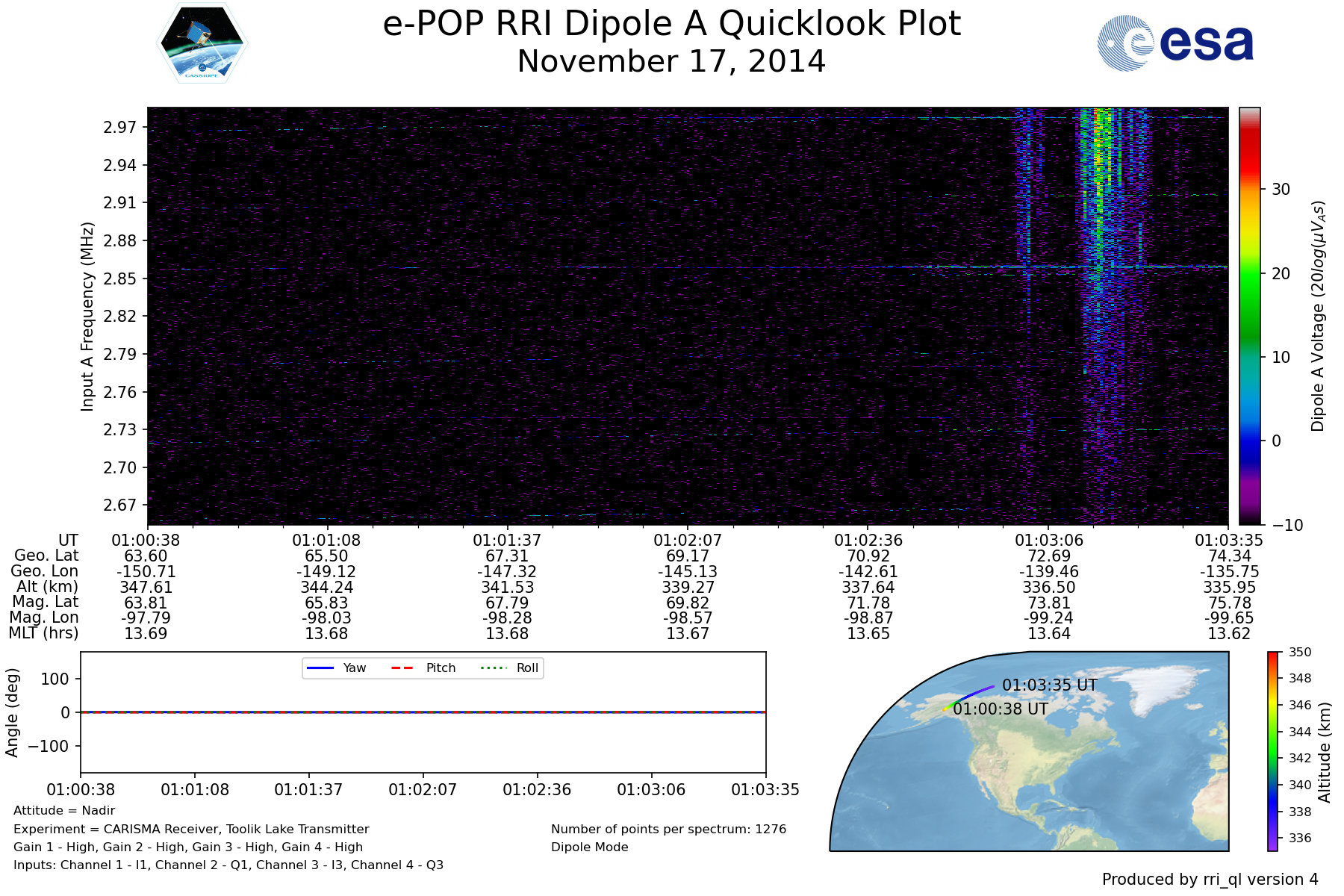This screenshot has width=1344, height=896.
Task: Click the 2.85 tick label on frequency axis
Action: [120, 279]
